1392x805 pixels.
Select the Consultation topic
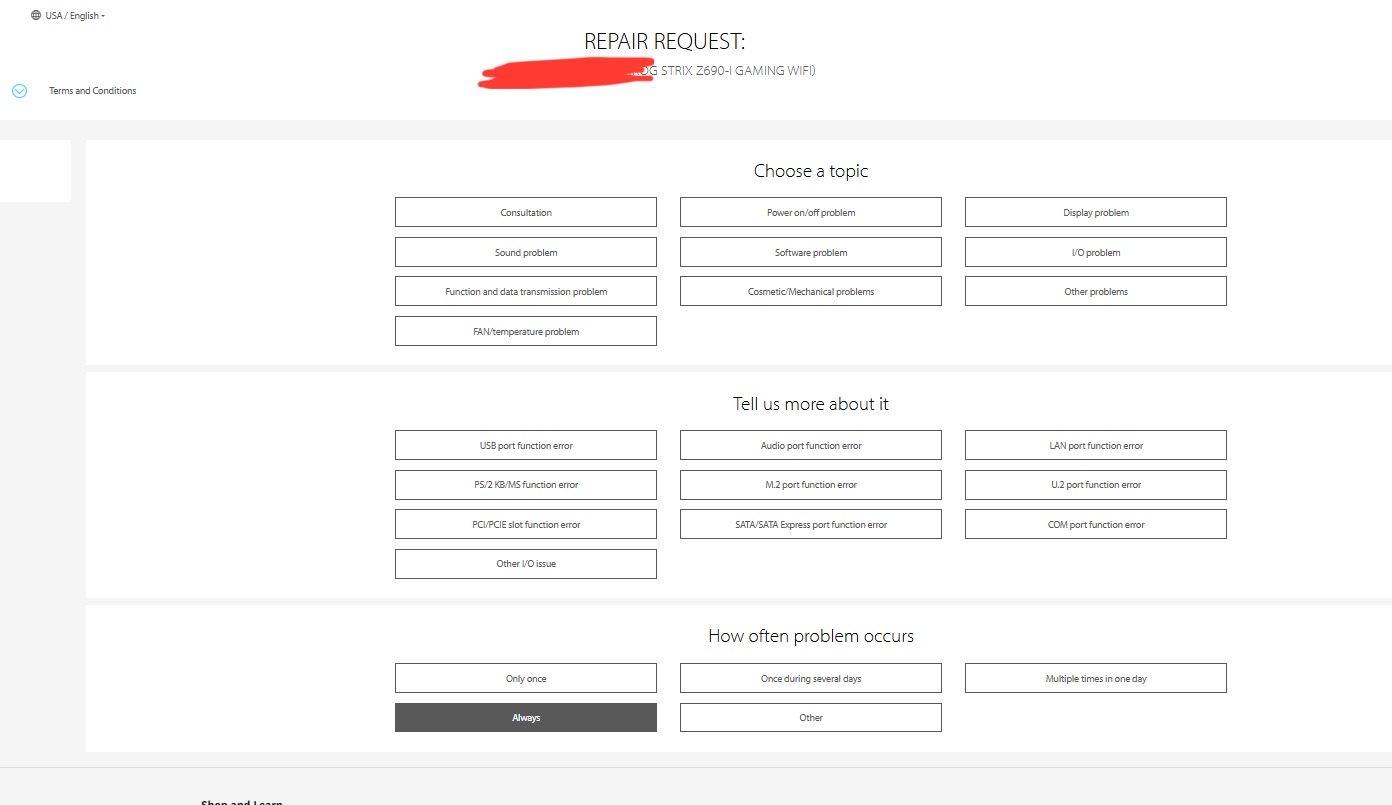[526, 212]
